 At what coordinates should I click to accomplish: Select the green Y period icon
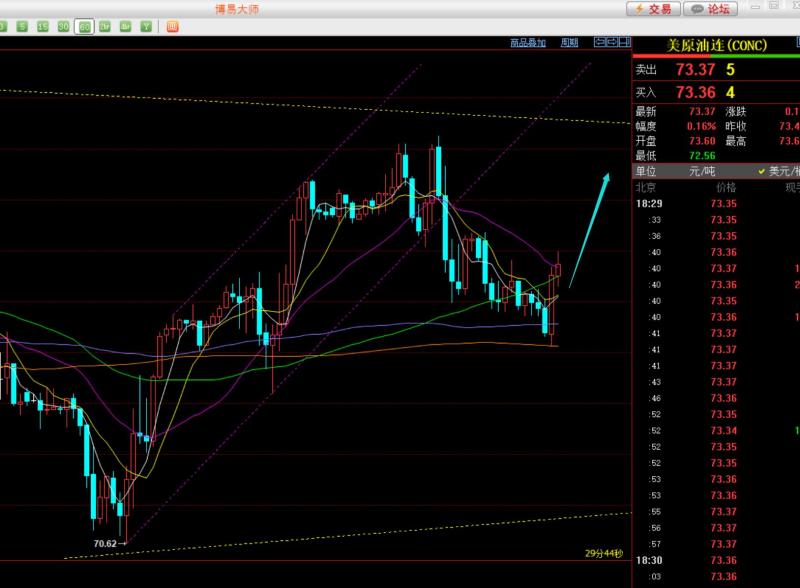(146, 26)
